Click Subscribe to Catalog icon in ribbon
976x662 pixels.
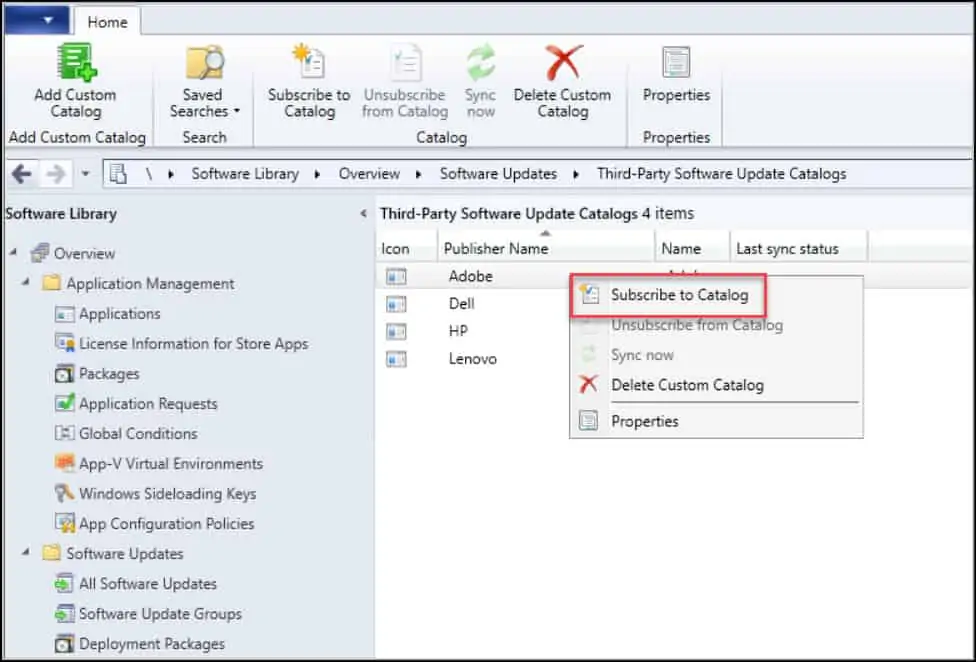point(309,61)
